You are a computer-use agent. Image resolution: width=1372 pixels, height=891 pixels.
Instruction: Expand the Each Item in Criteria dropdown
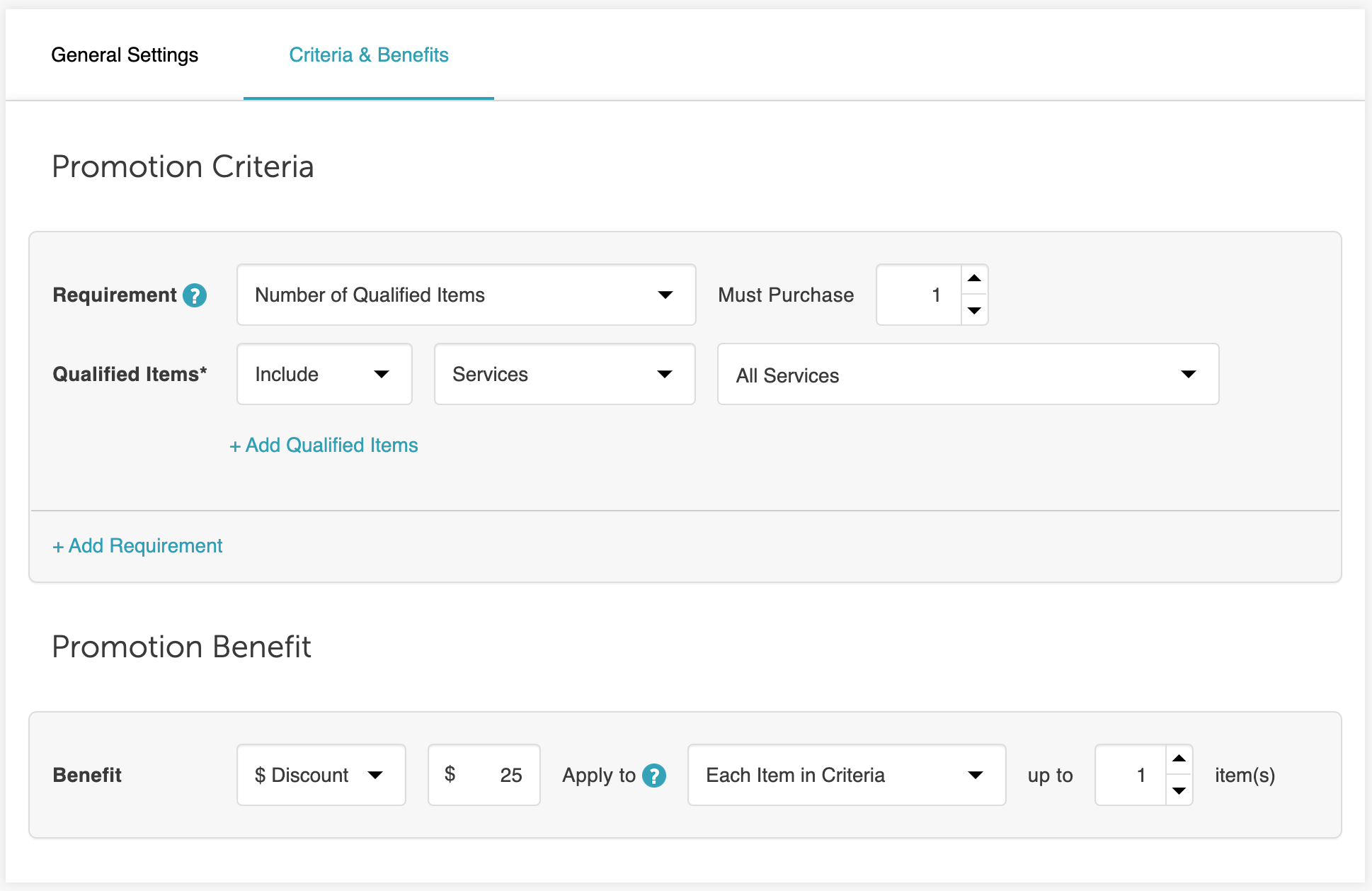point(846,775)
